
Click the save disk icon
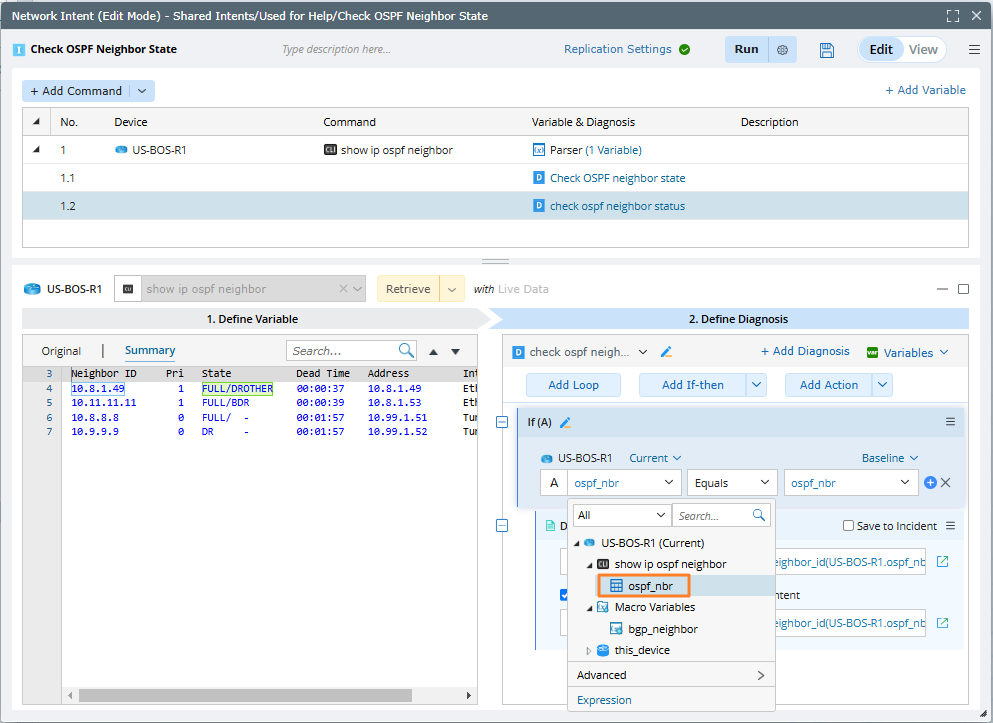[x=827, y=50]
